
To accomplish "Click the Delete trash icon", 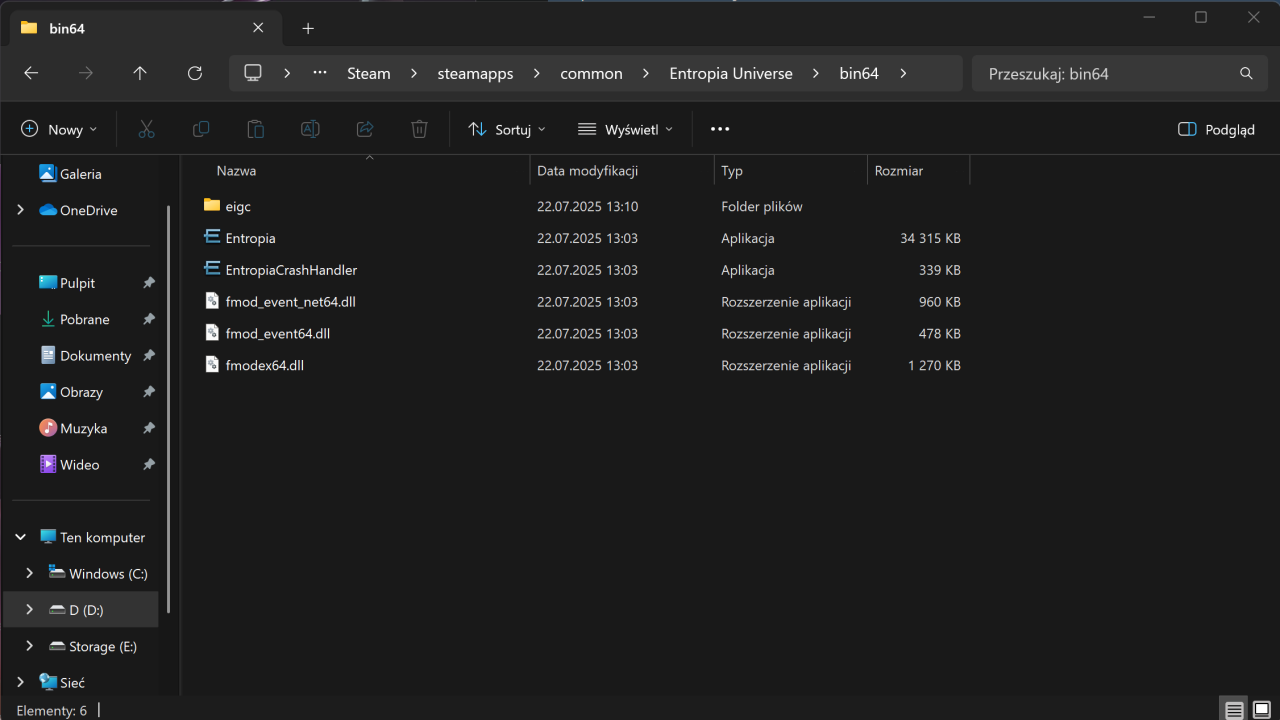I will [x=420, y=129].
